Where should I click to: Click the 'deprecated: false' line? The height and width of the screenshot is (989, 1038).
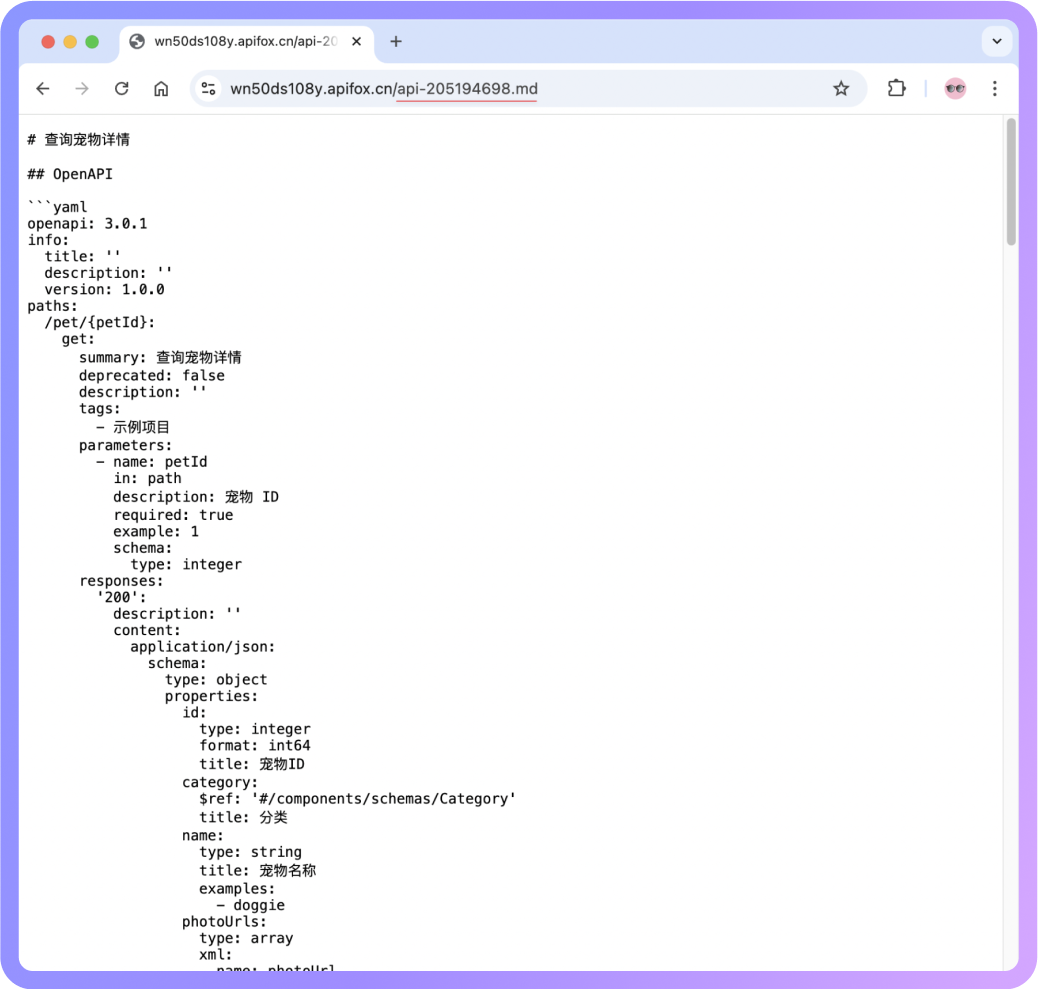pyautogui.click(x=152, y=375)
